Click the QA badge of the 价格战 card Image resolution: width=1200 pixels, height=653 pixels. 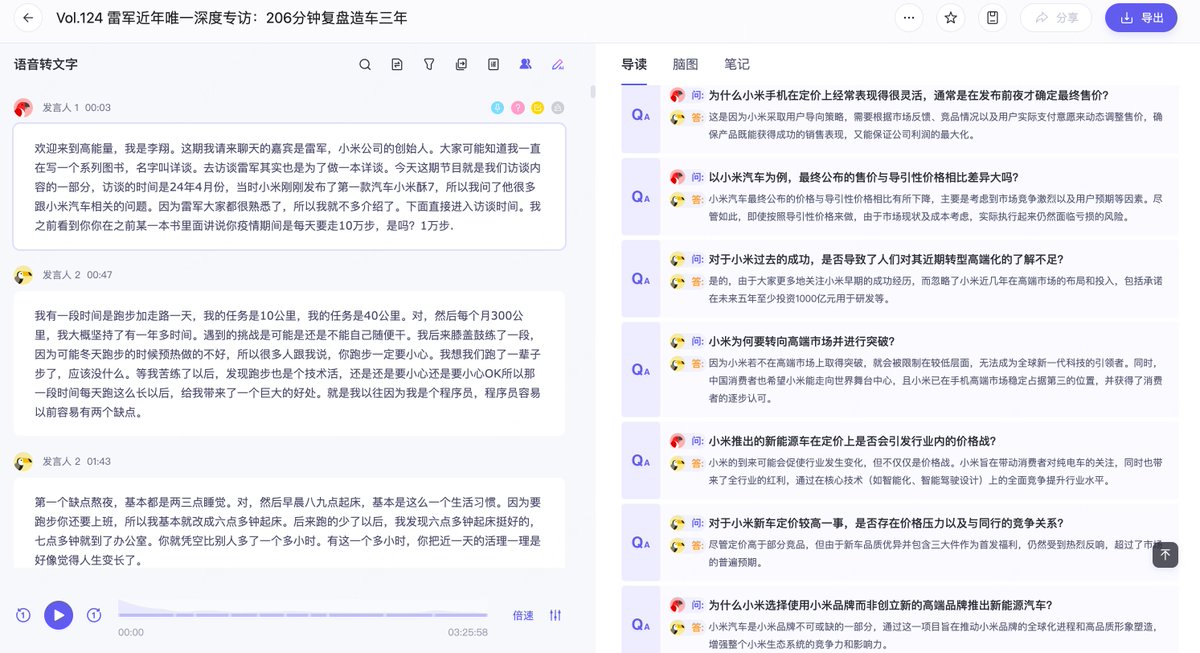(641, 461)
